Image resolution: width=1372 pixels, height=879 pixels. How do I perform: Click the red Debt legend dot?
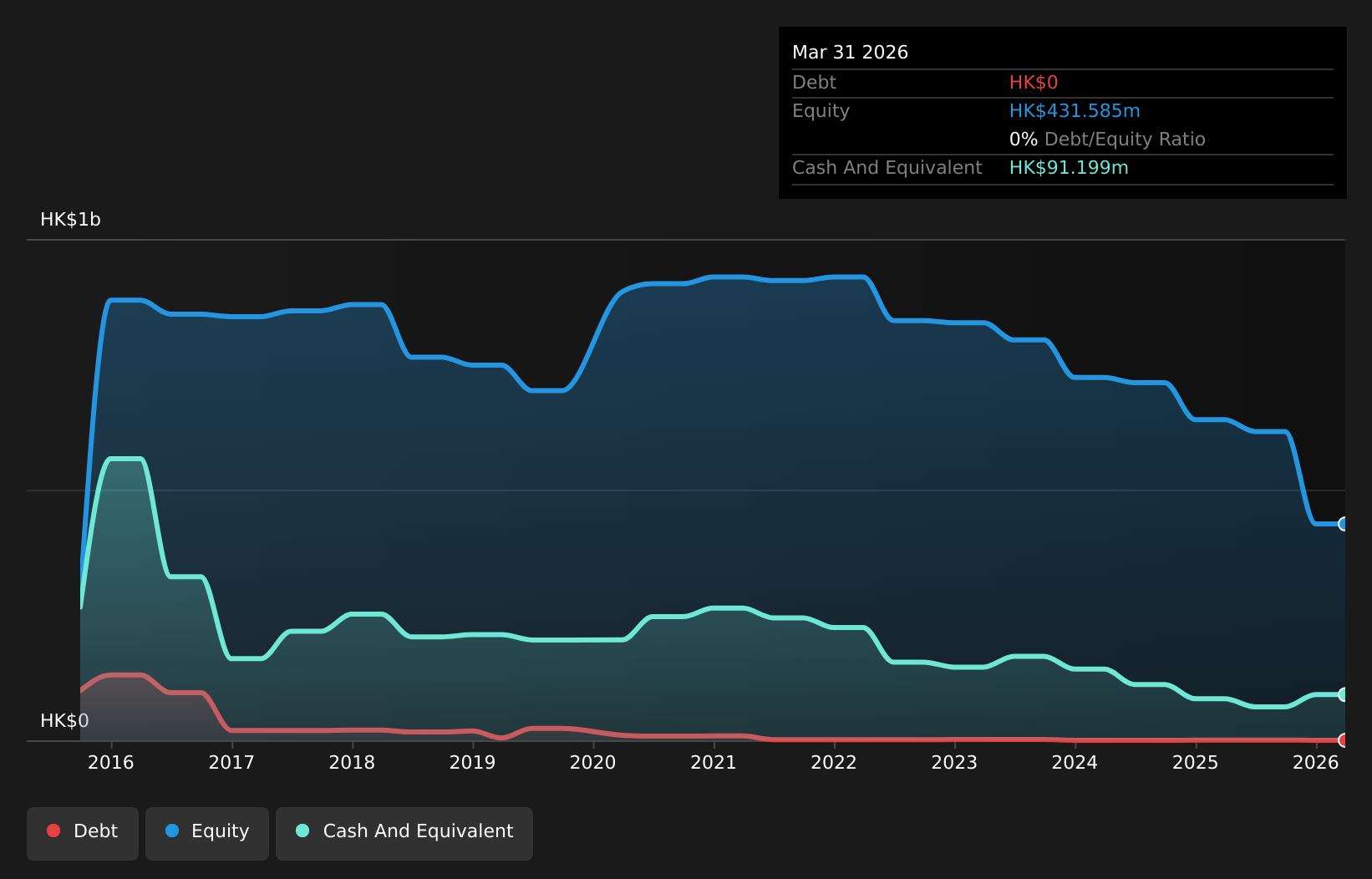[x=53, y=831]
